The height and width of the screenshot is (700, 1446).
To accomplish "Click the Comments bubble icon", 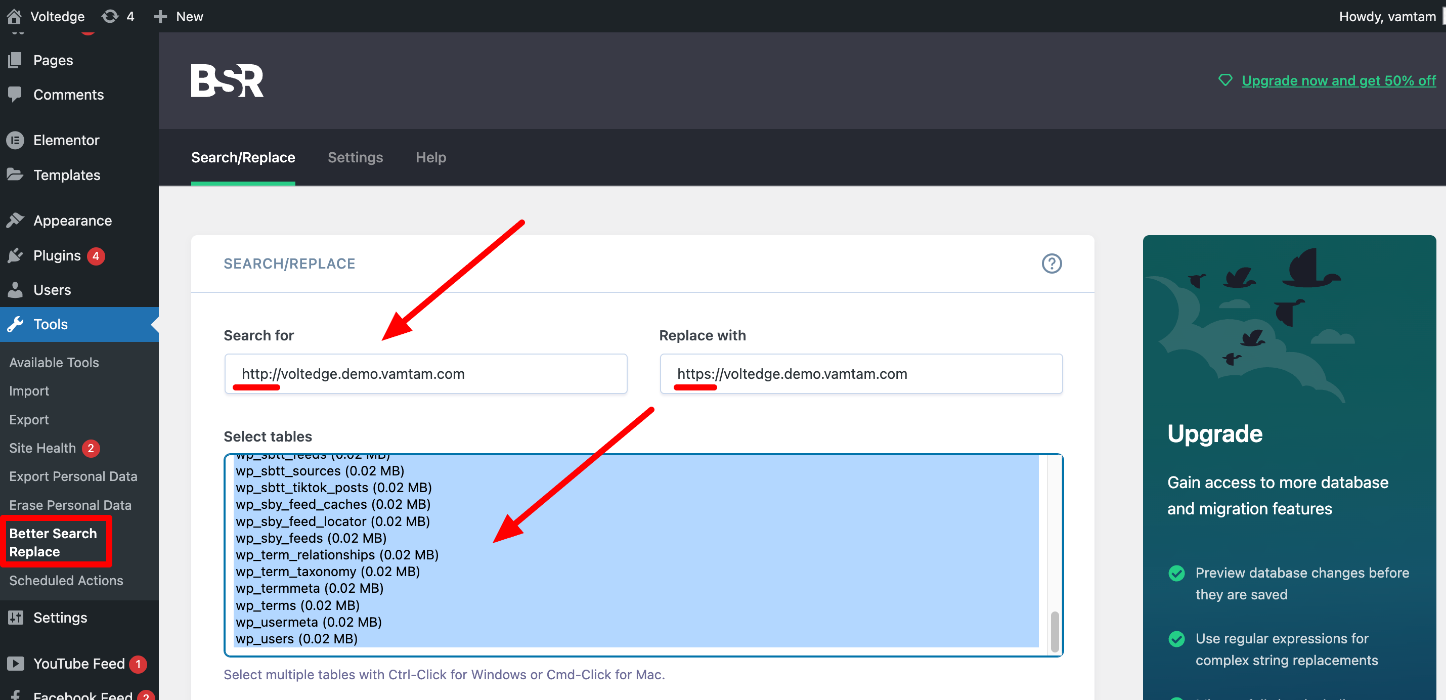I will tap(15, 95).
